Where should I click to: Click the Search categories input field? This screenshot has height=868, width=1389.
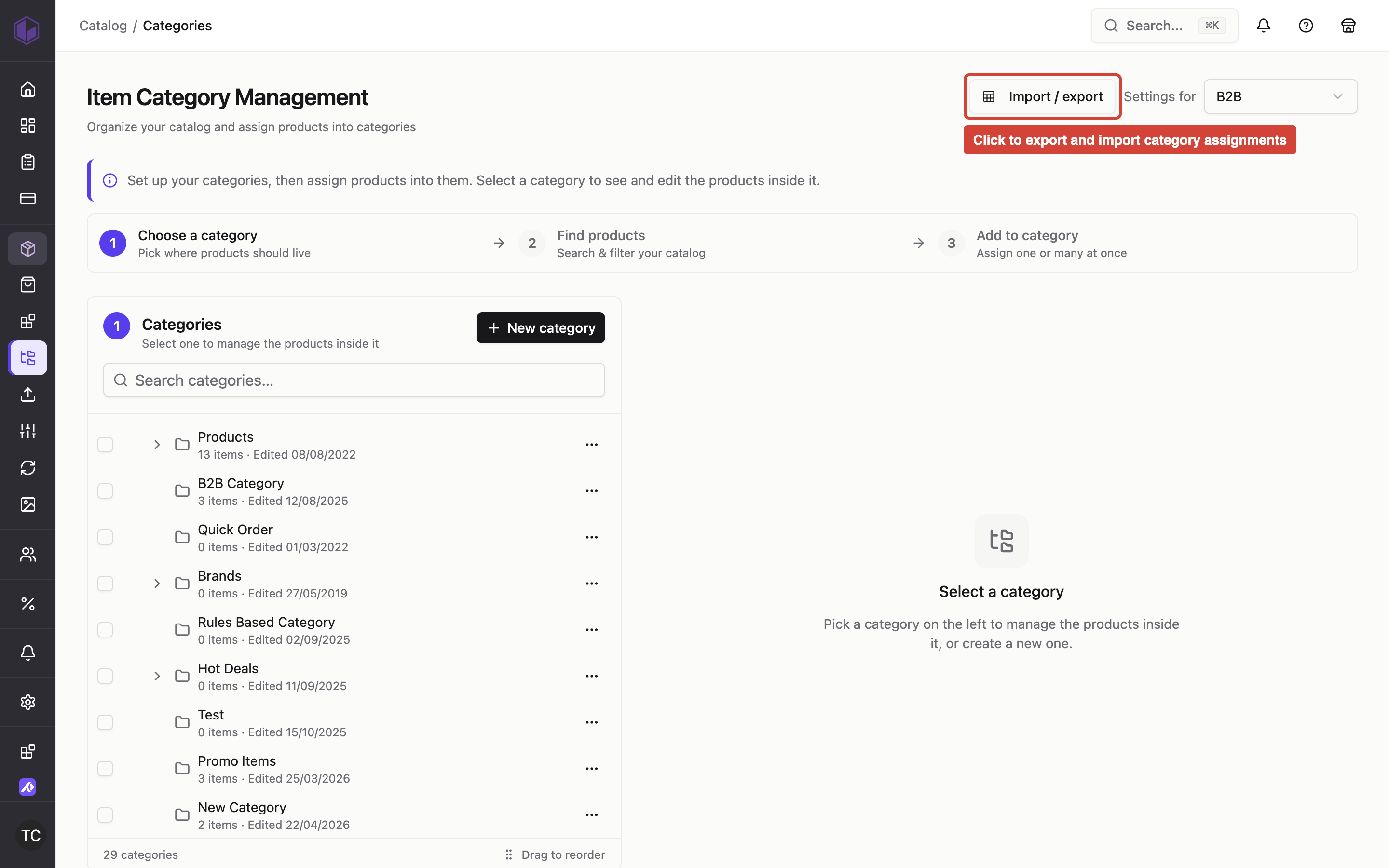[354, 380]
